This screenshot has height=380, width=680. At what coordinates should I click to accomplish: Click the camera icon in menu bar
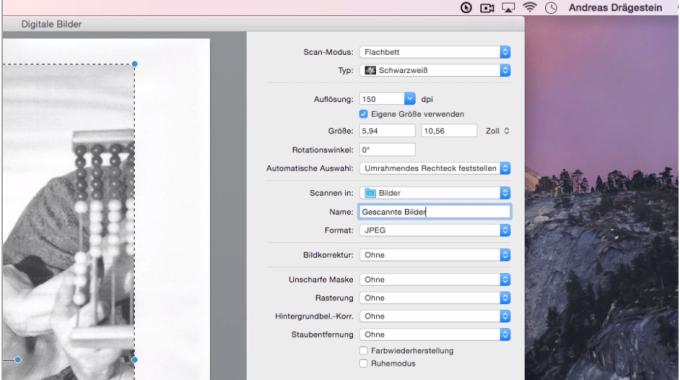(487, 8)
